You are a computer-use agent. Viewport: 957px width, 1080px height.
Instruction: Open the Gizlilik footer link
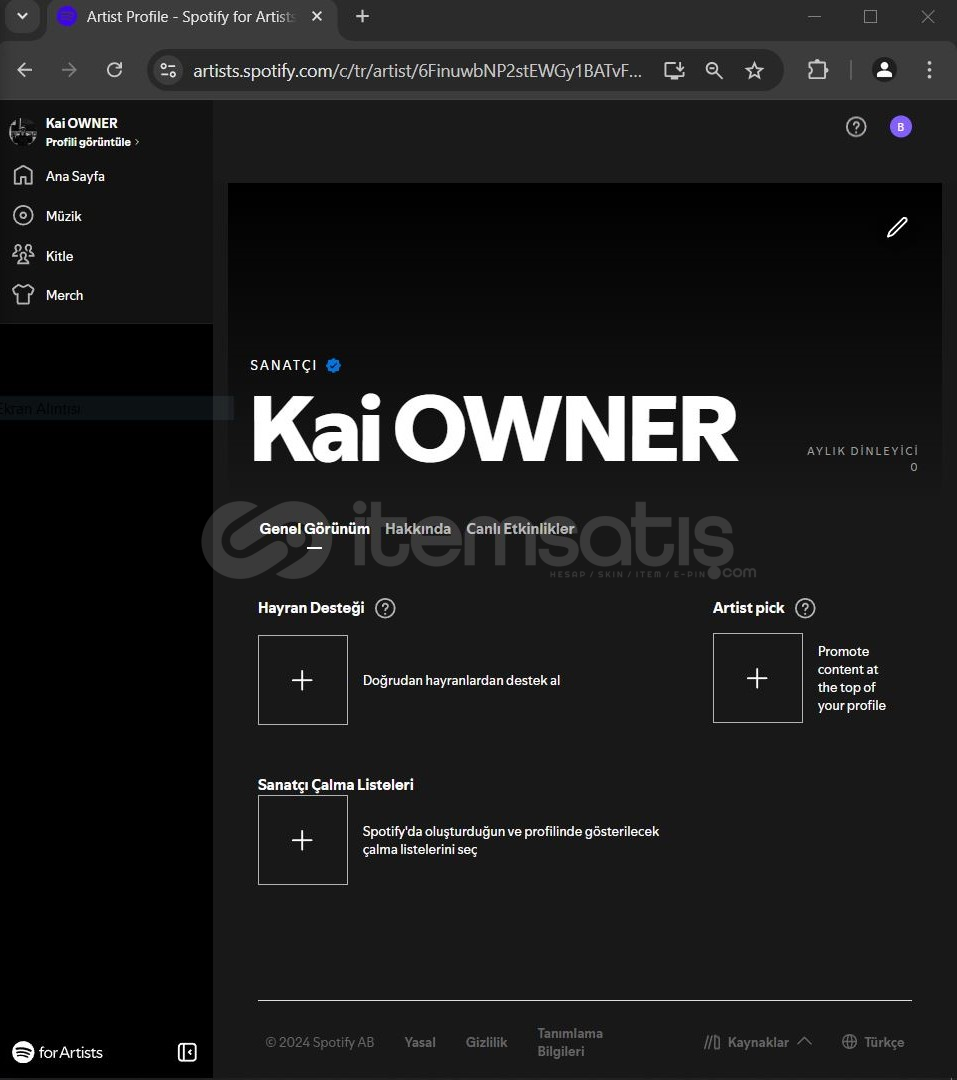pos(486,1042)
